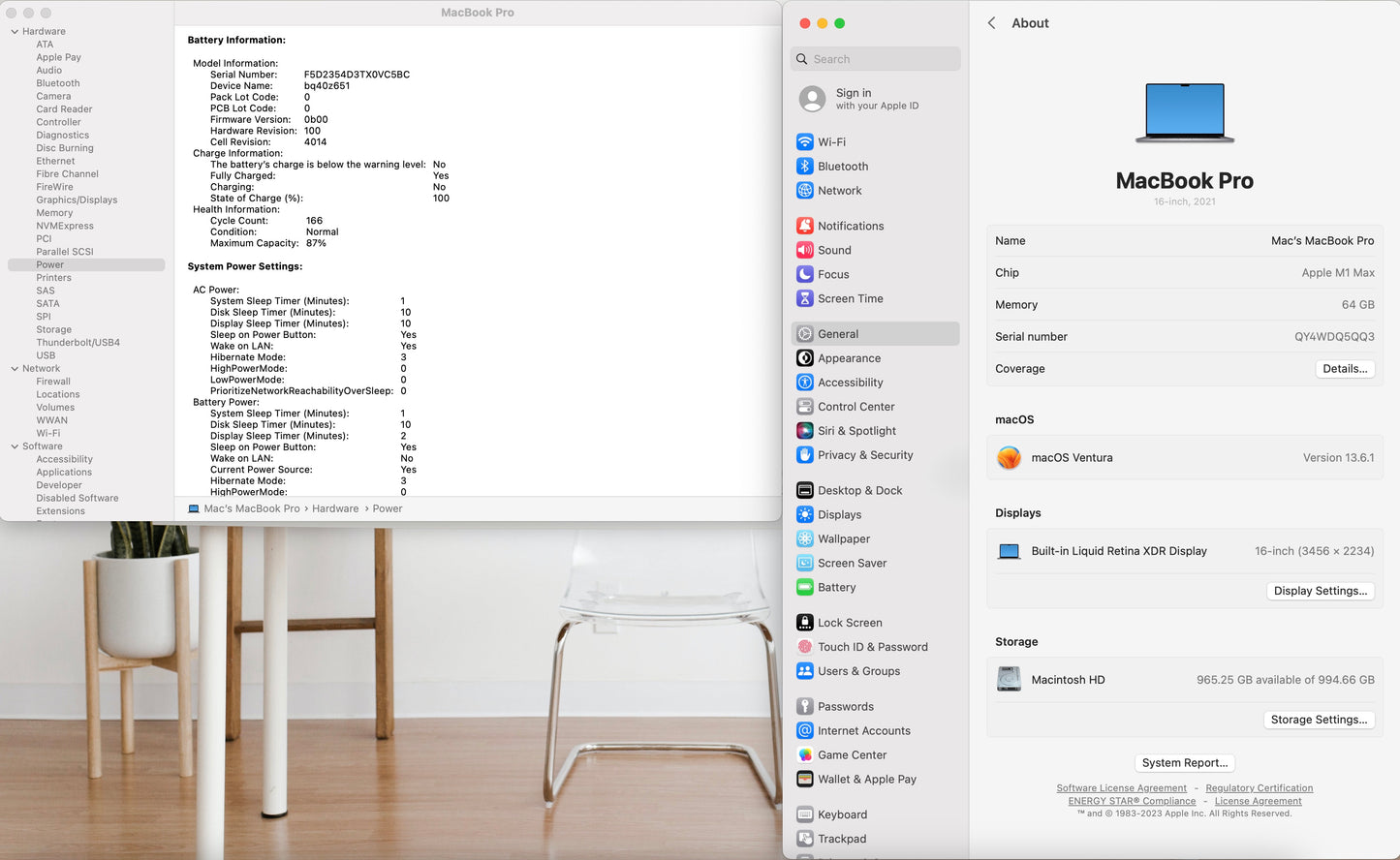Open the Screen Time hourglass icon
1400x860 pixels.
[805, 298]
